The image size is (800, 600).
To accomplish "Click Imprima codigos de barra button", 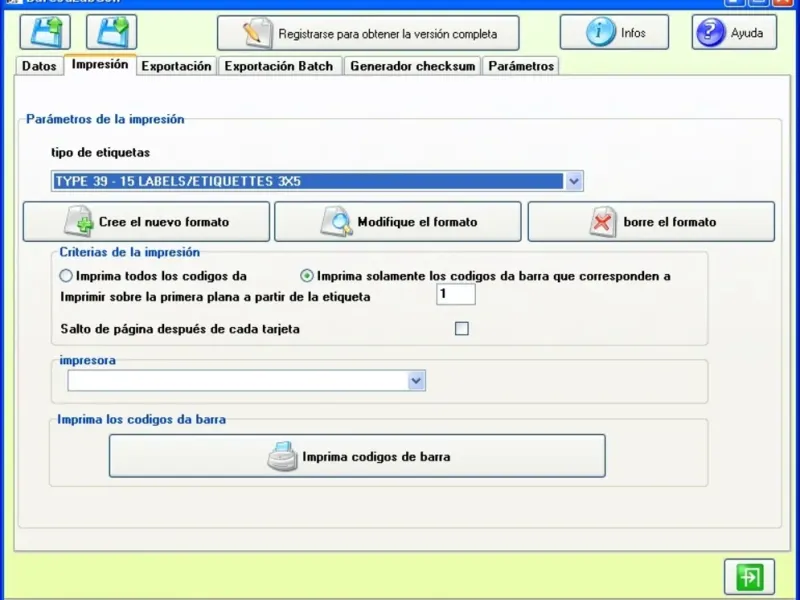I will coord(357,456).
